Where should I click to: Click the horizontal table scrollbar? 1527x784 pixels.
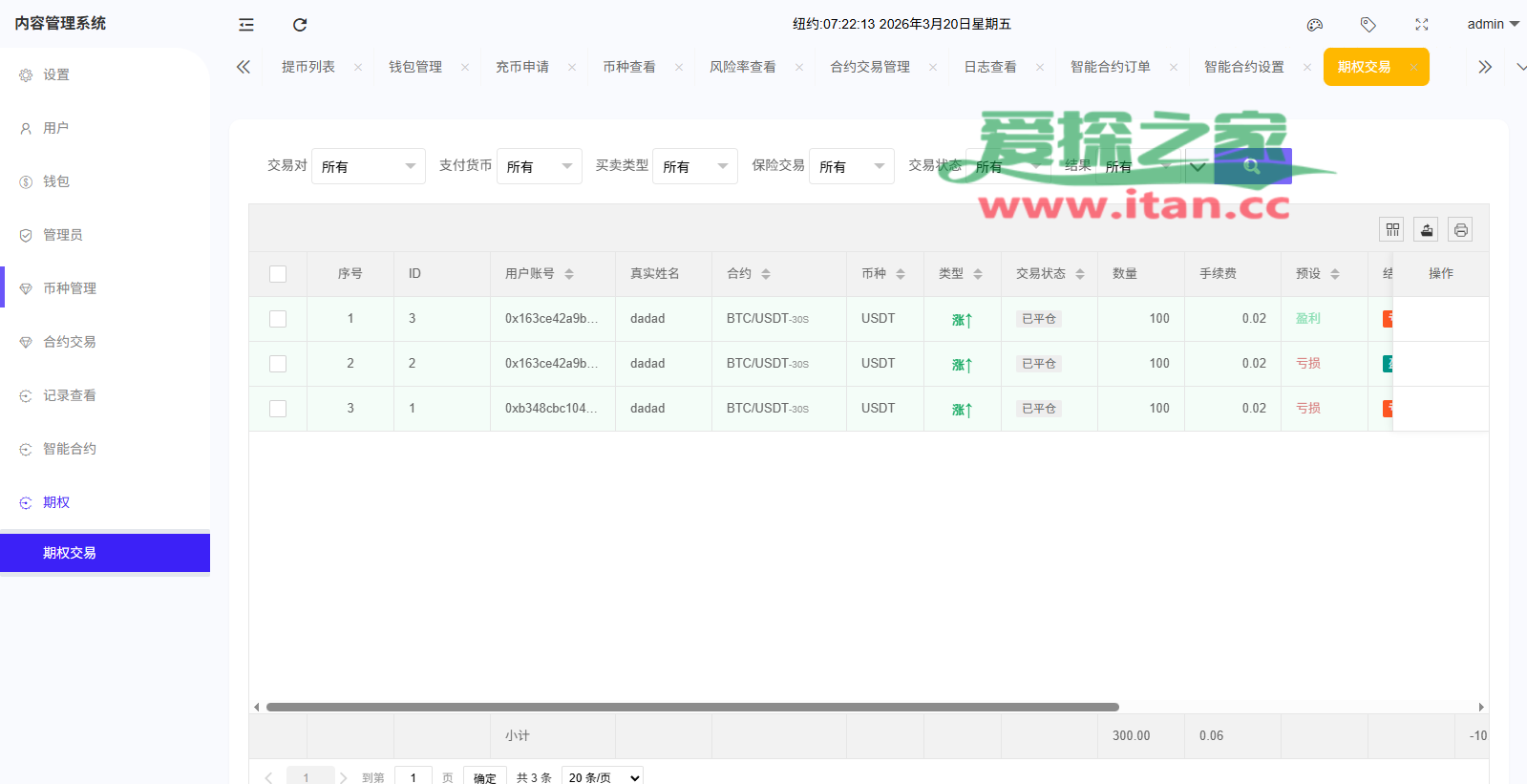692,708
